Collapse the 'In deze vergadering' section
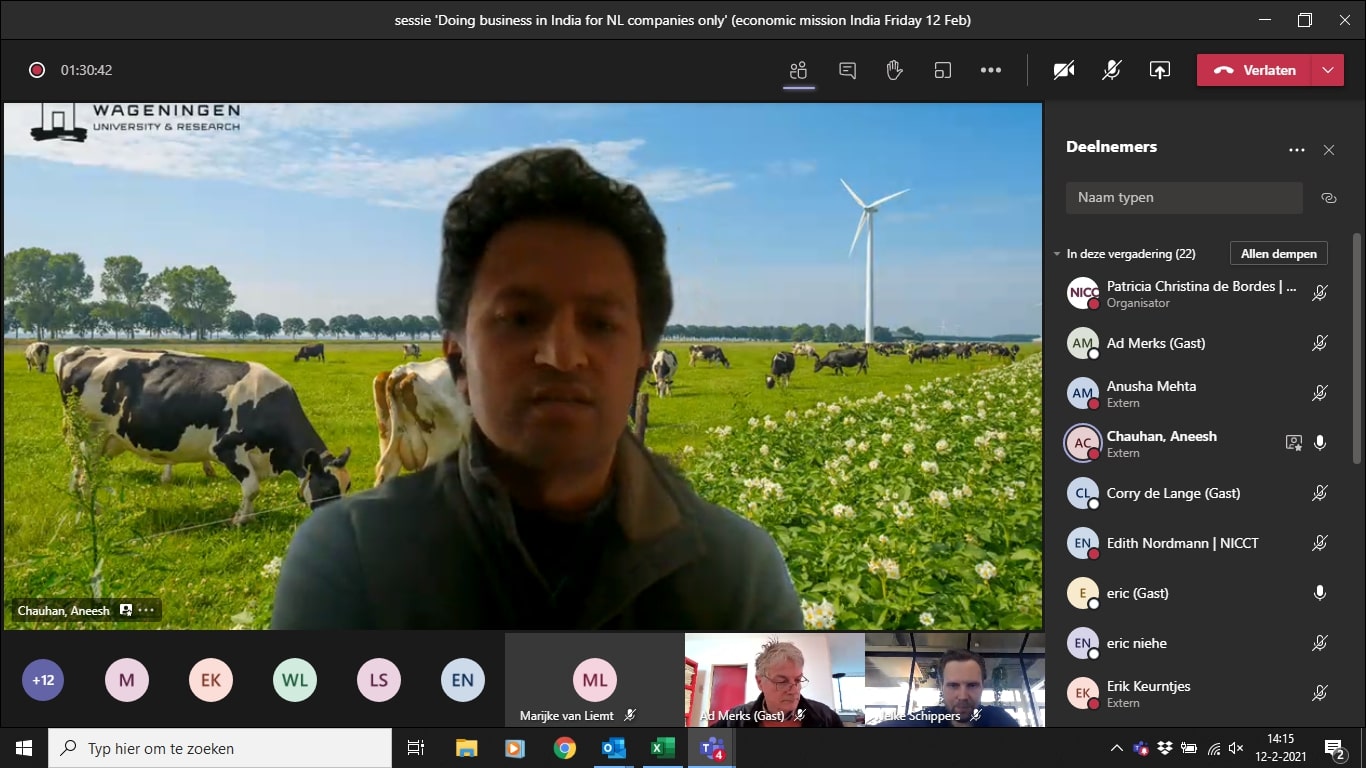This screenshot has height=768, width=1366. point(1057,254)
